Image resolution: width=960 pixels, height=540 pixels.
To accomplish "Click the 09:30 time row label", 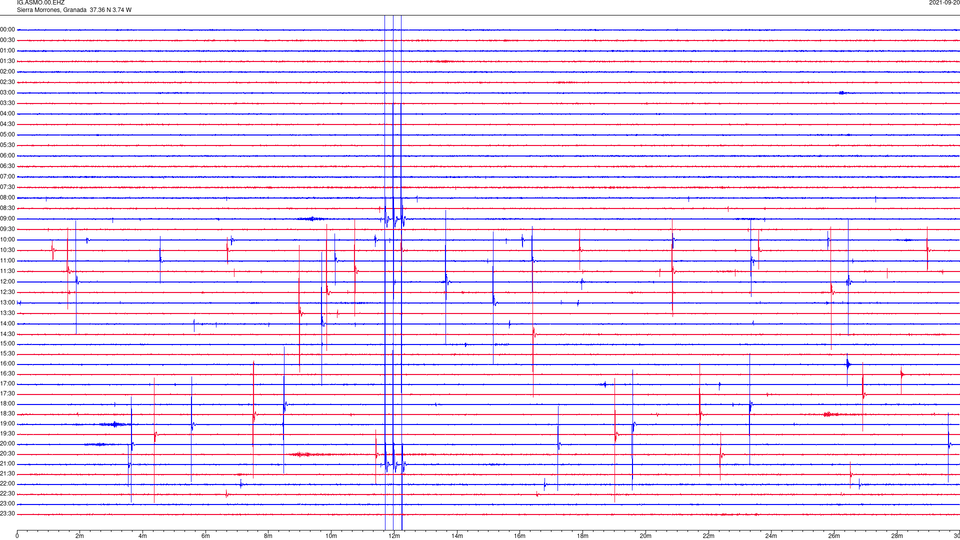I will (7, 230).
